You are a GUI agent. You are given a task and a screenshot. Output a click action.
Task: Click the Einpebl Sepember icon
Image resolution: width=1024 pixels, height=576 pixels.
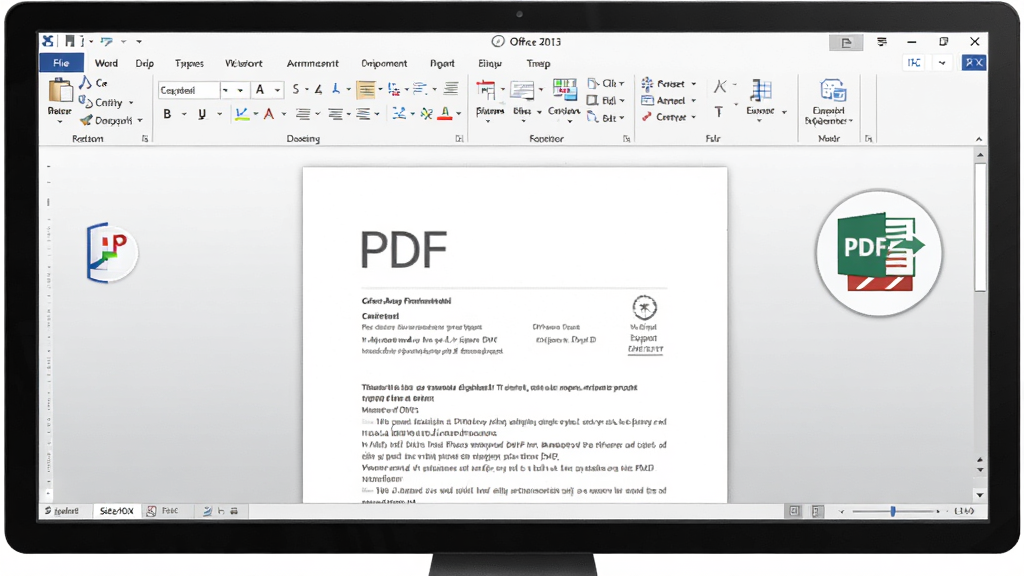tap(833, 91)
